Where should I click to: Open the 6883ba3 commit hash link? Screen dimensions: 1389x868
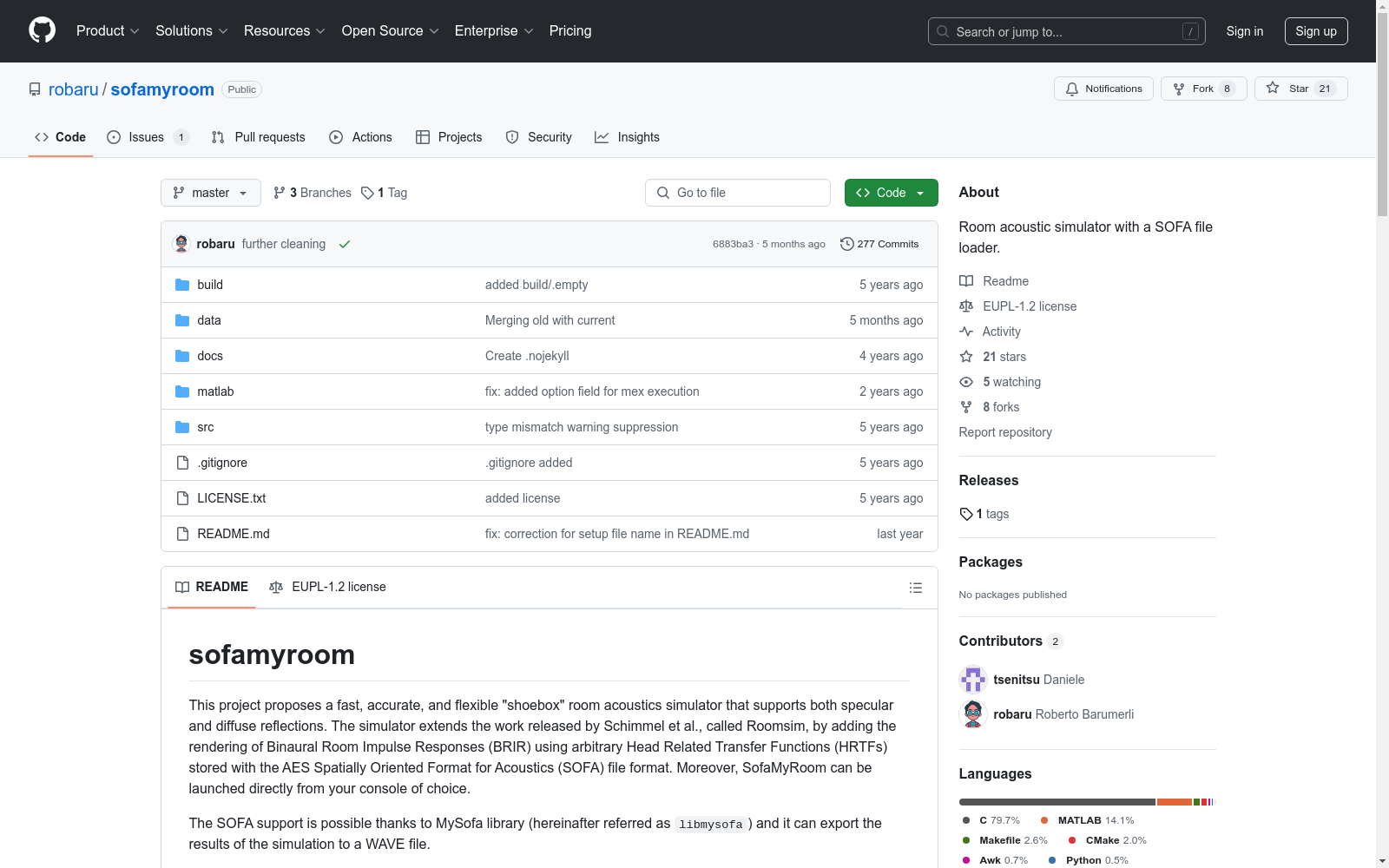pos(733,244)
